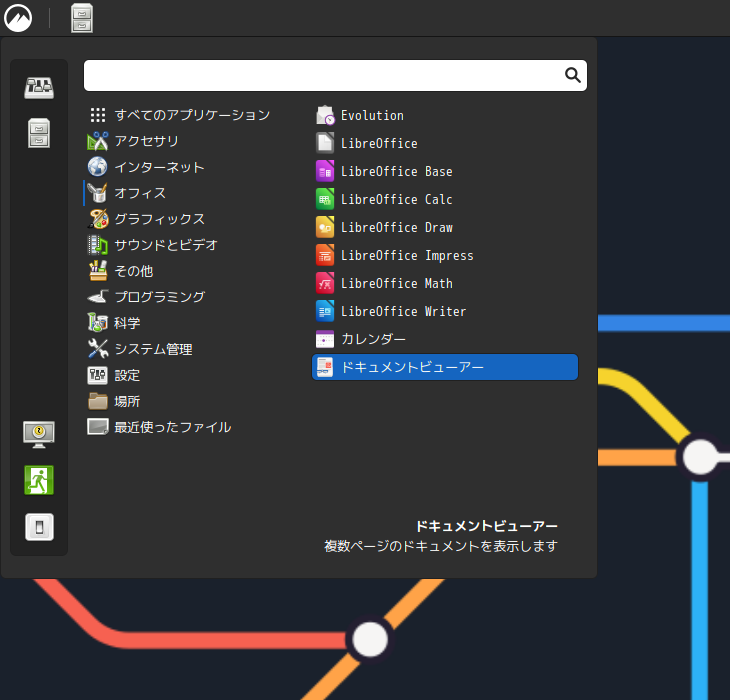Open the file manager icon in the sidebar
The height and width of the screenshot is (700, 730).
pyautogui.click(x=39, y=133)
